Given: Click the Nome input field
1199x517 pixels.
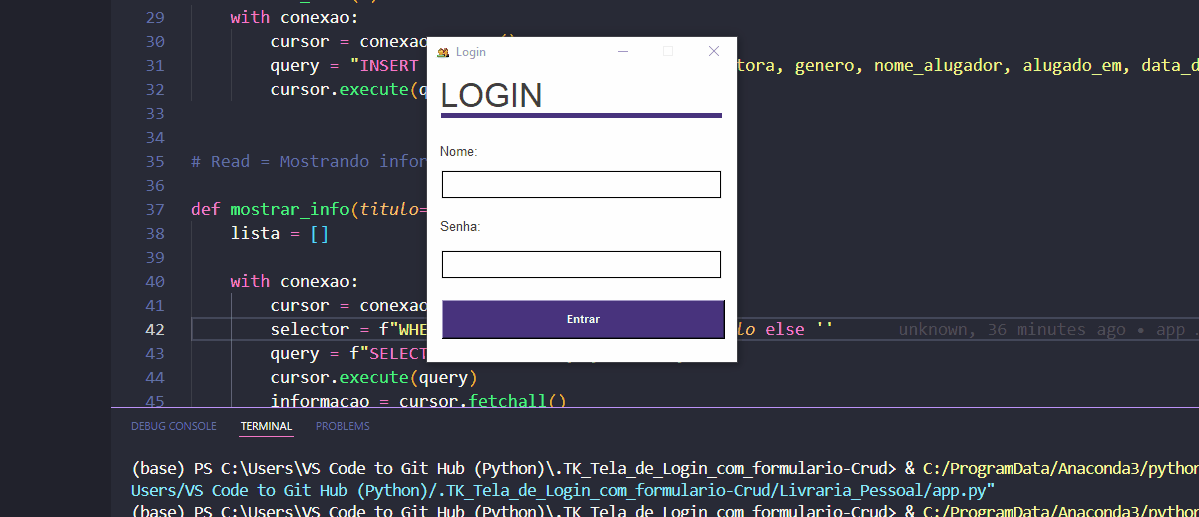Looking at the screenshot, I should point(581,184).
